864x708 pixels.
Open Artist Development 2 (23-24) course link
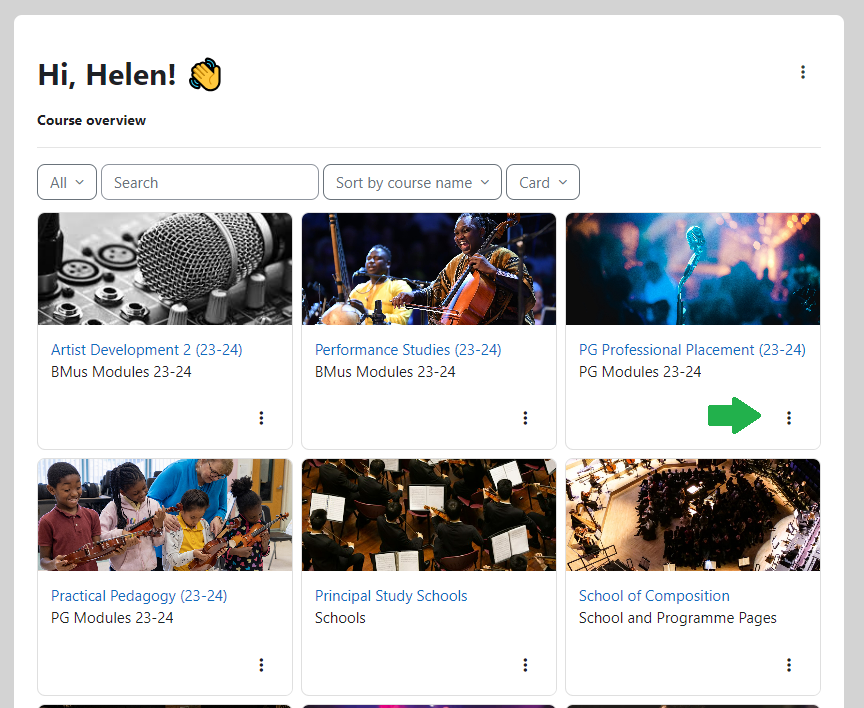[x=146, y=350]
